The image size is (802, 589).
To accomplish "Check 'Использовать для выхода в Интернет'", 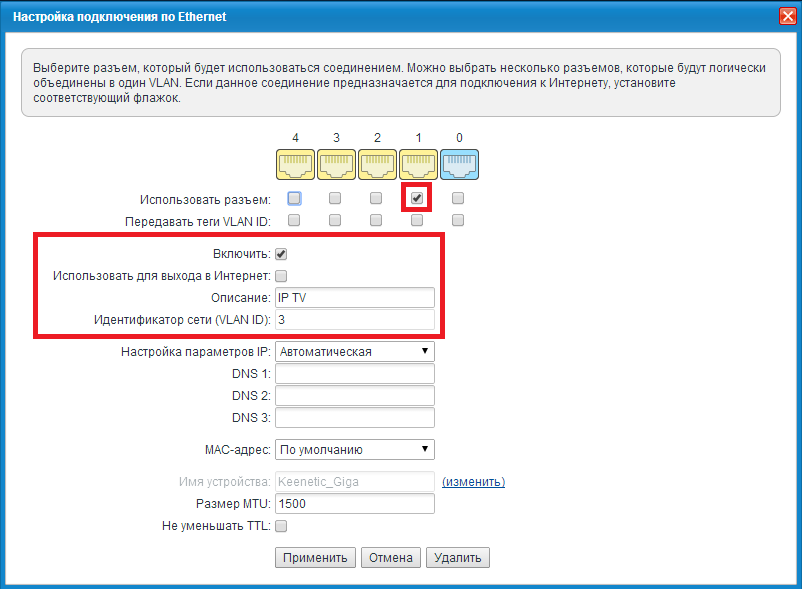I will coord(281,276).
